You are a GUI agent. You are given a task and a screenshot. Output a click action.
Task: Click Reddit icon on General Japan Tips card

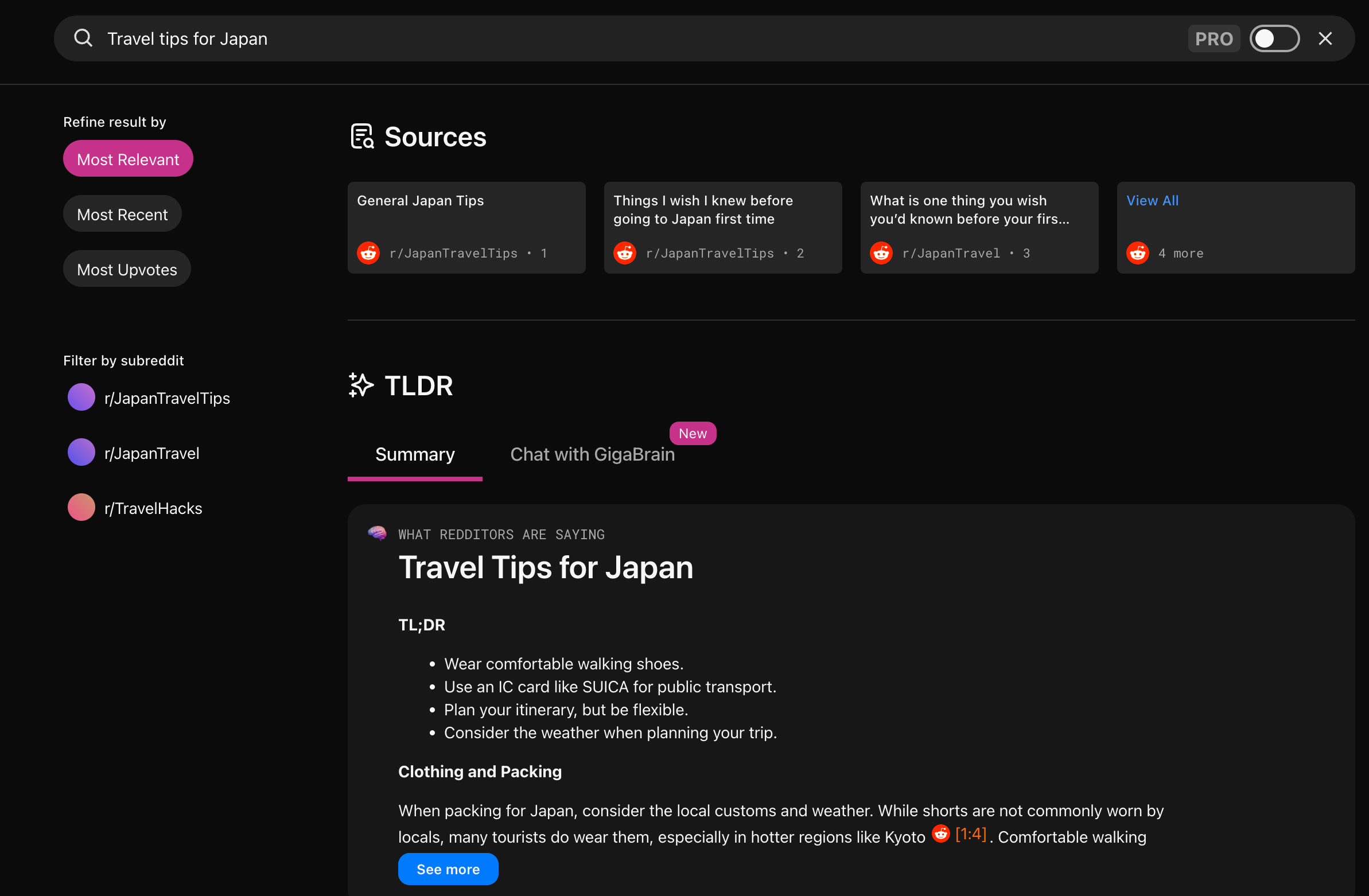(x=368, y=253)
